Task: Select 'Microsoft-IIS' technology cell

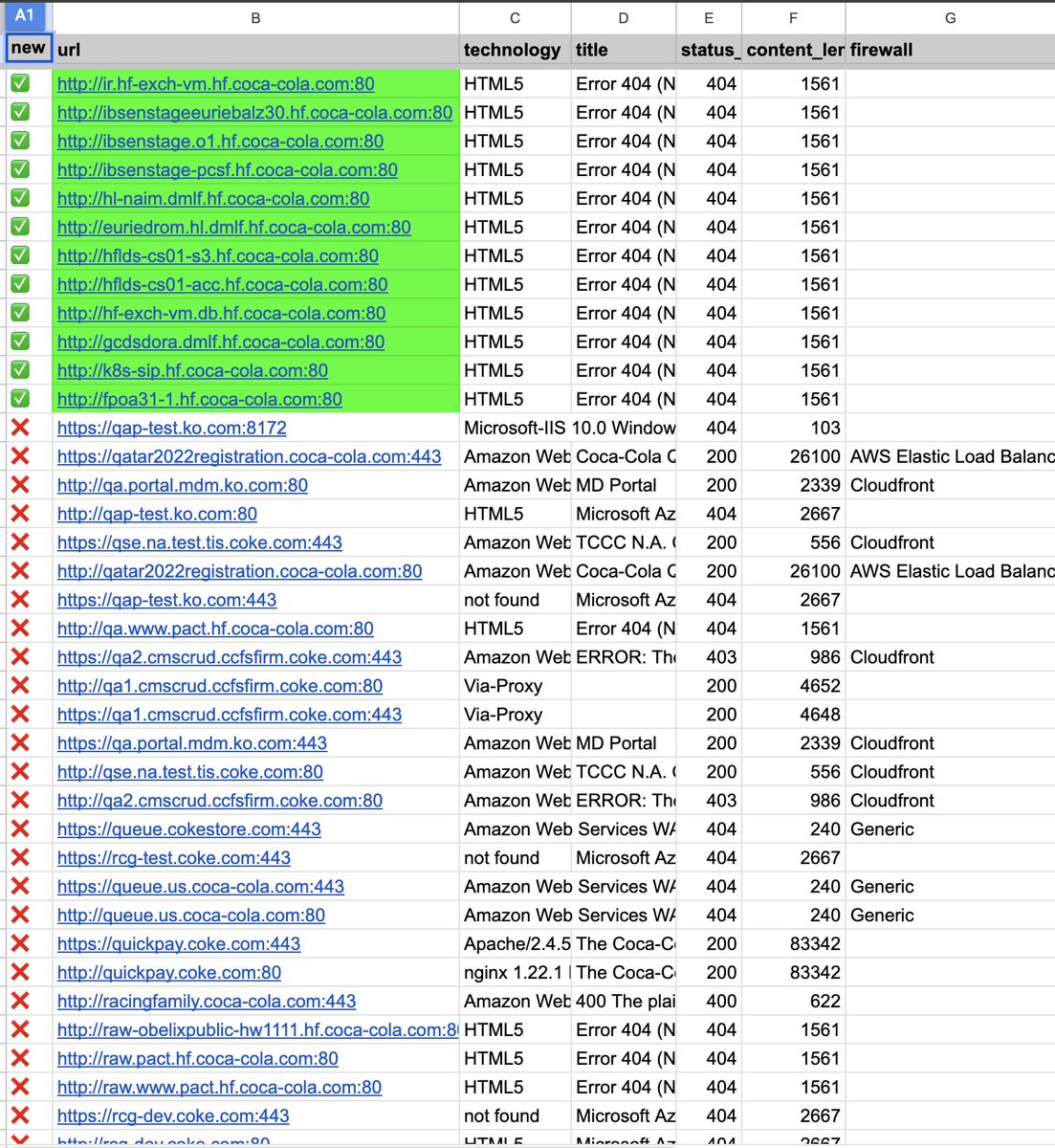Action: pos(515,428)
